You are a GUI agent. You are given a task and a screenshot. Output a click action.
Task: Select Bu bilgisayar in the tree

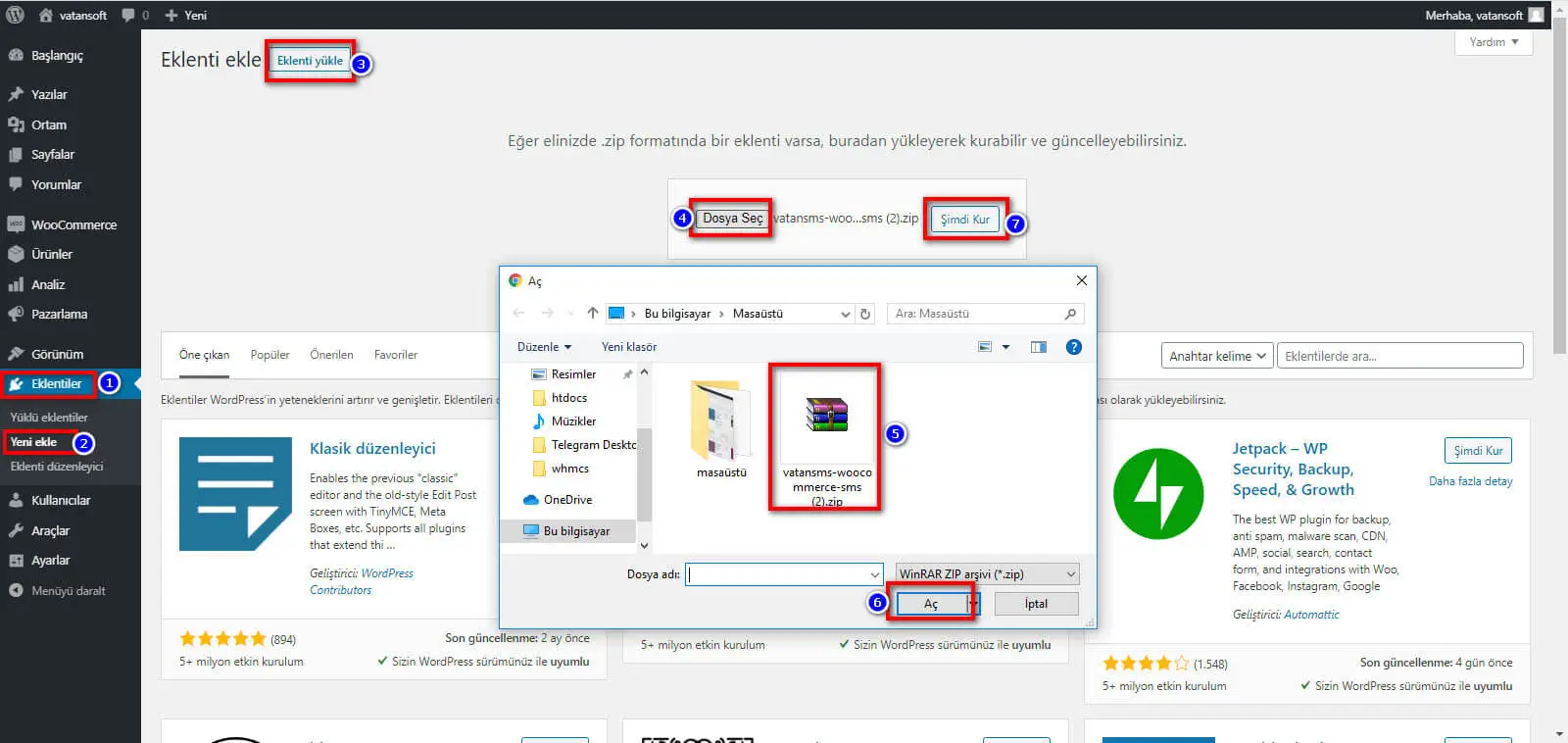(x=568, y=531)
